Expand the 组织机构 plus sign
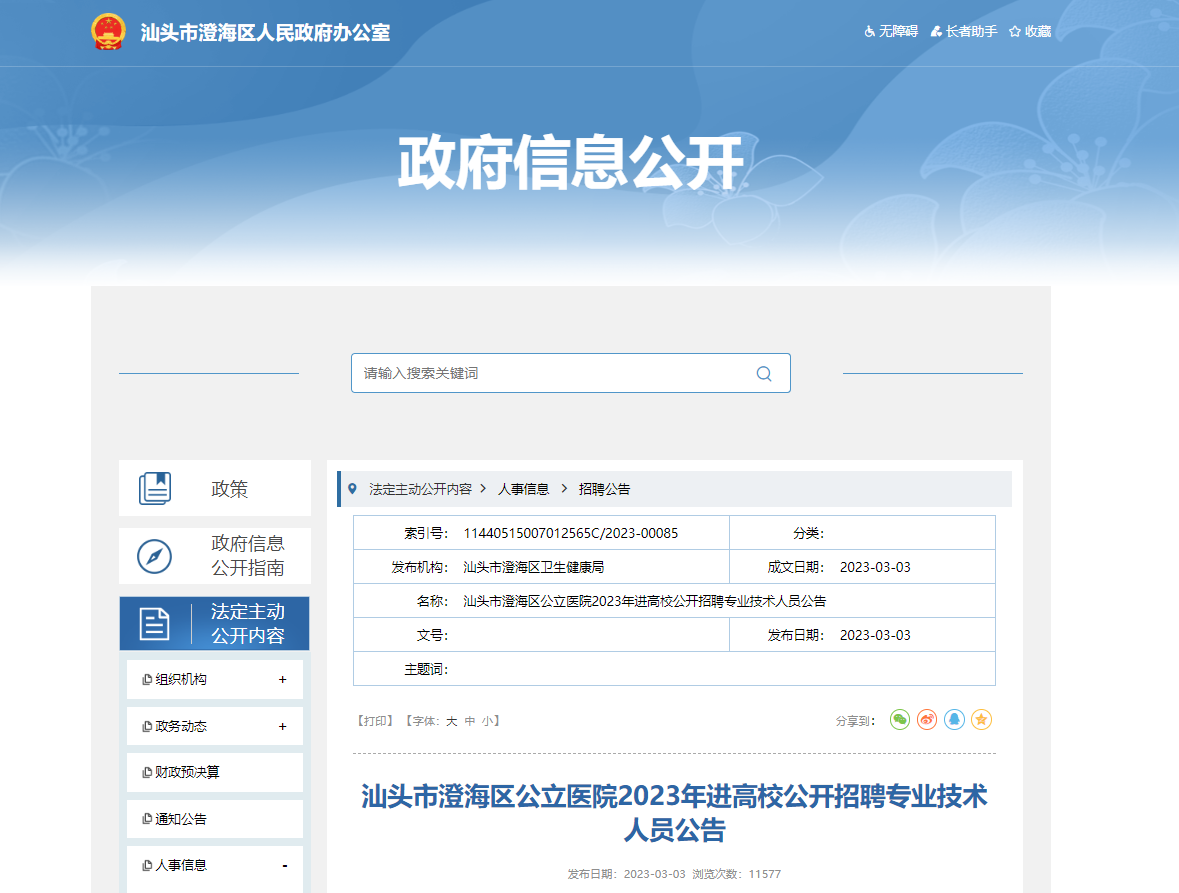Image resolution: width=1179 pixels, height=893 pixels. click(282, 680)
